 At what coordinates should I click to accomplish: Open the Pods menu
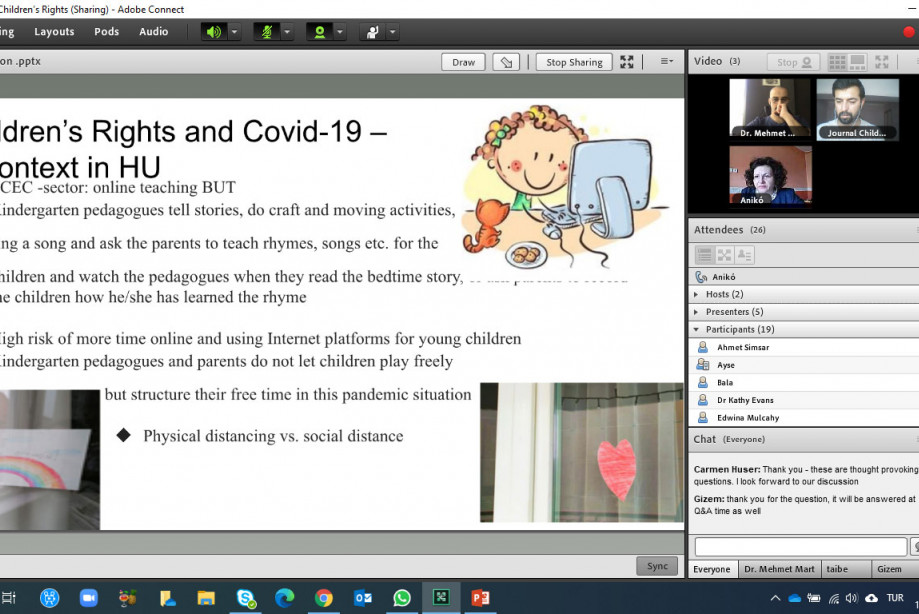[x=106, y=31]
